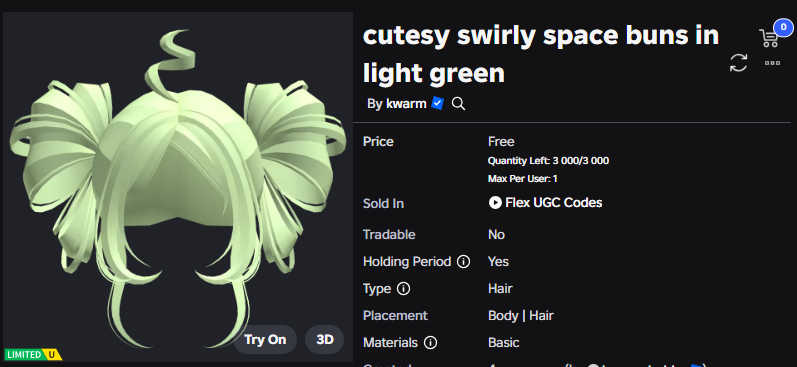Screen dimensions: 797x367
Task: Click the light green hair thumbnail preview
Action: click(178, 187)
